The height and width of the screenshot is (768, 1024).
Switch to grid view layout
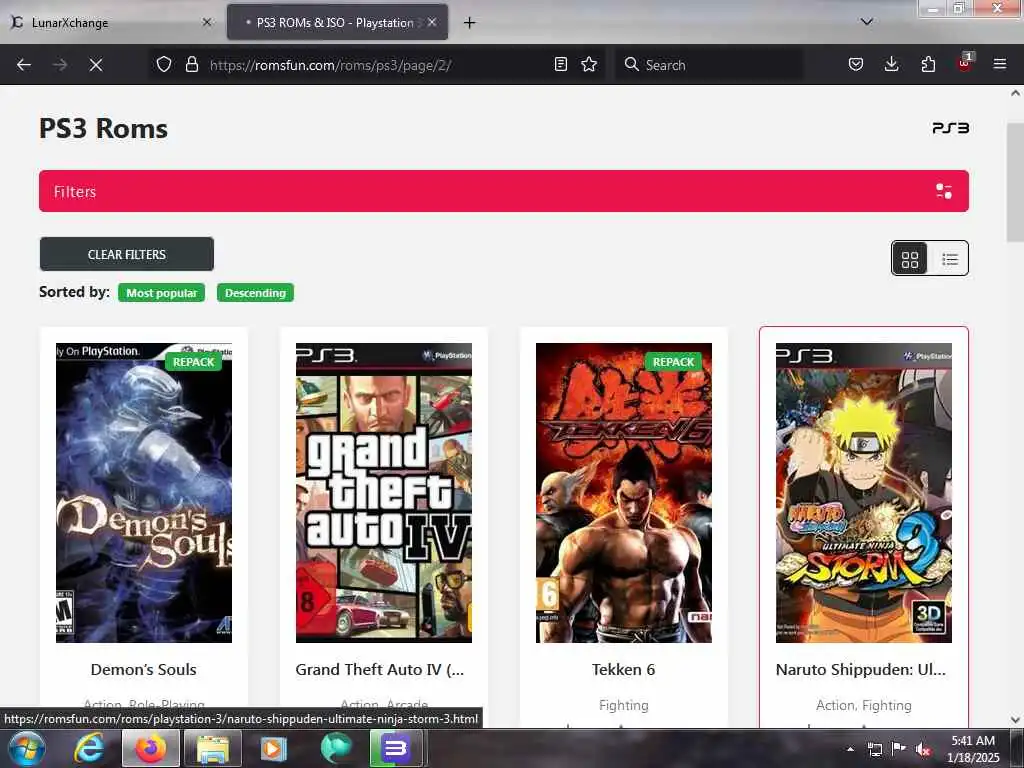click(x=910, y=259)
